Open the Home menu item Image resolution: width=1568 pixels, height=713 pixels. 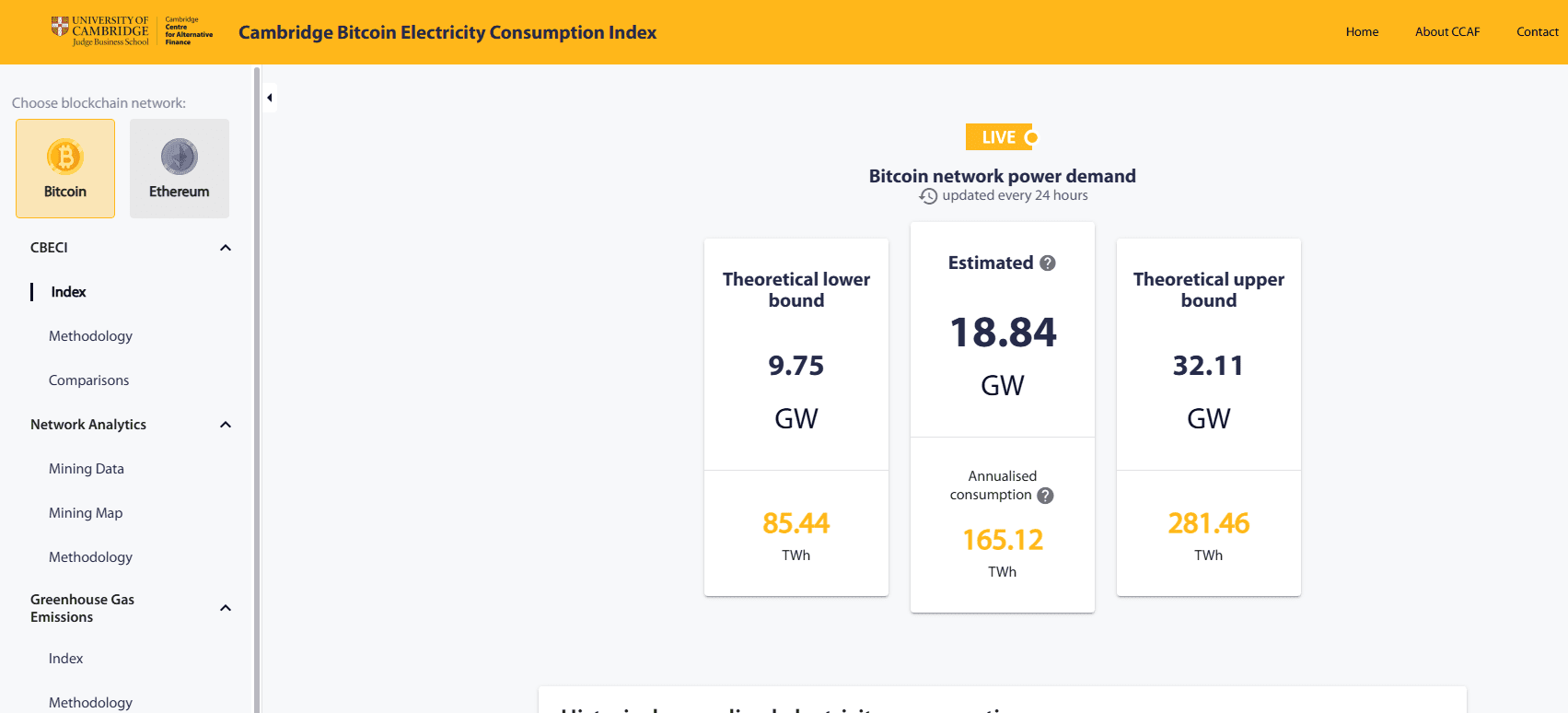[1362, 31]
